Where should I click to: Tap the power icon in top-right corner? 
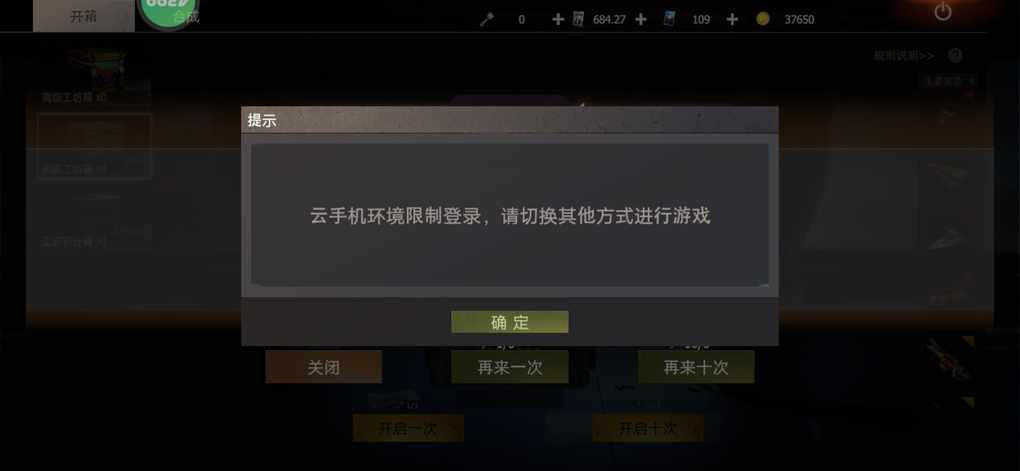click(943, 11)
